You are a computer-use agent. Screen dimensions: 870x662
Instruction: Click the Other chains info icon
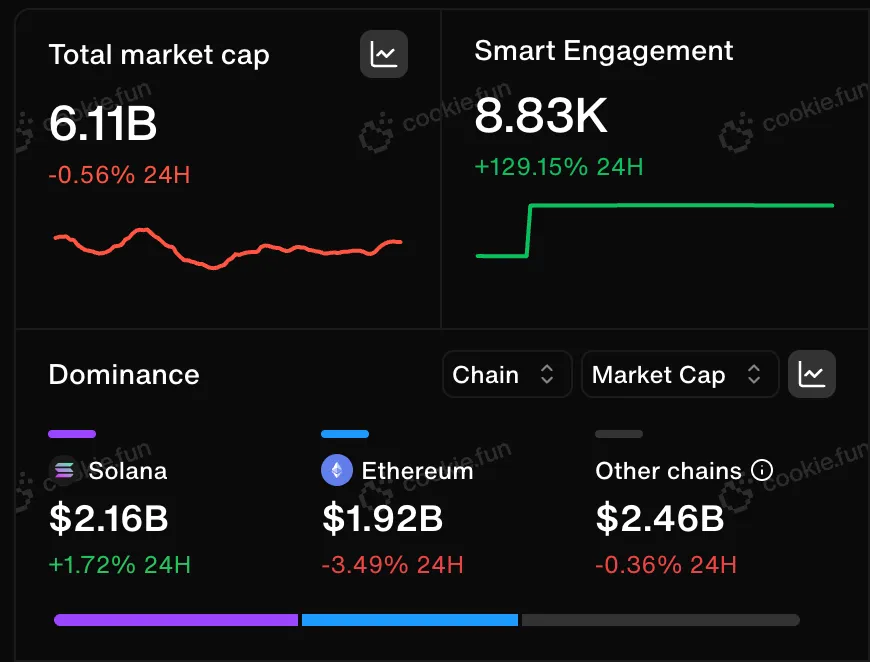coord(762,470)
